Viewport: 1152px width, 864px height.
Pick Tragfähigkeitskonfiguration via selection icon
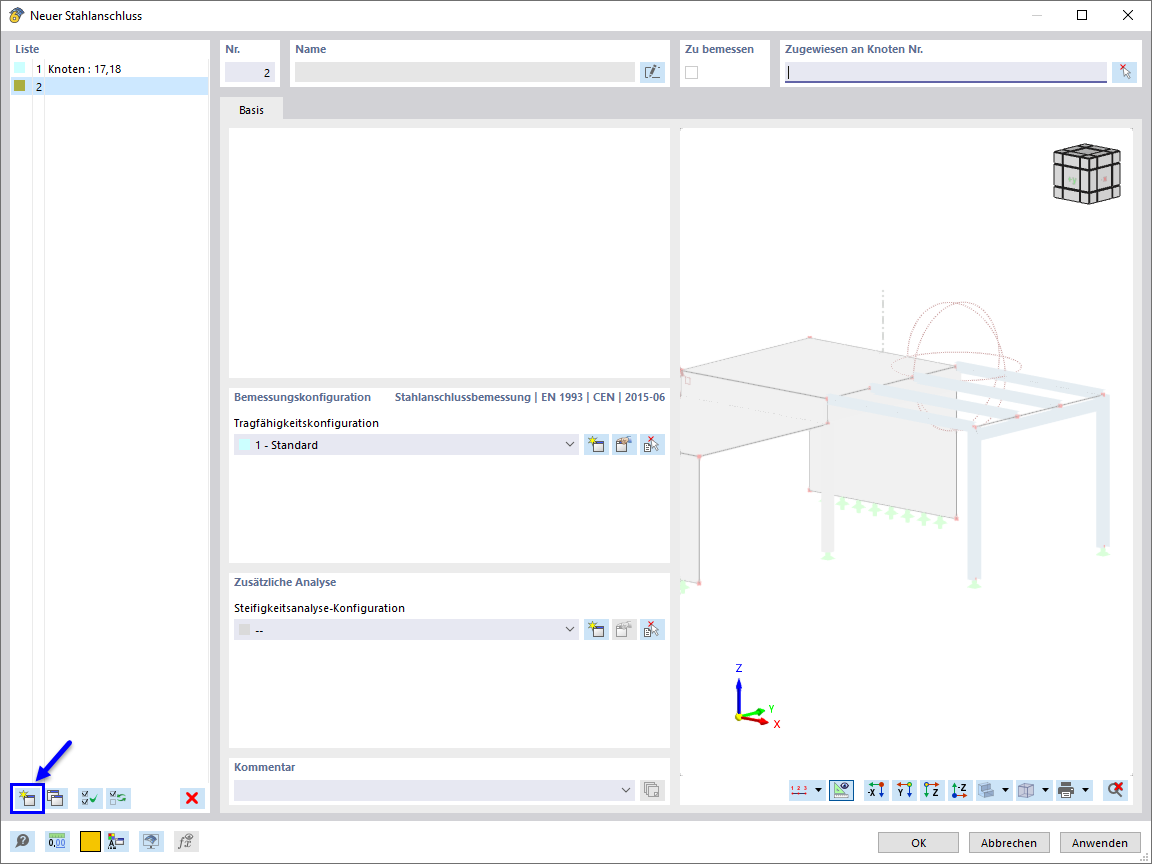[652, 444]
